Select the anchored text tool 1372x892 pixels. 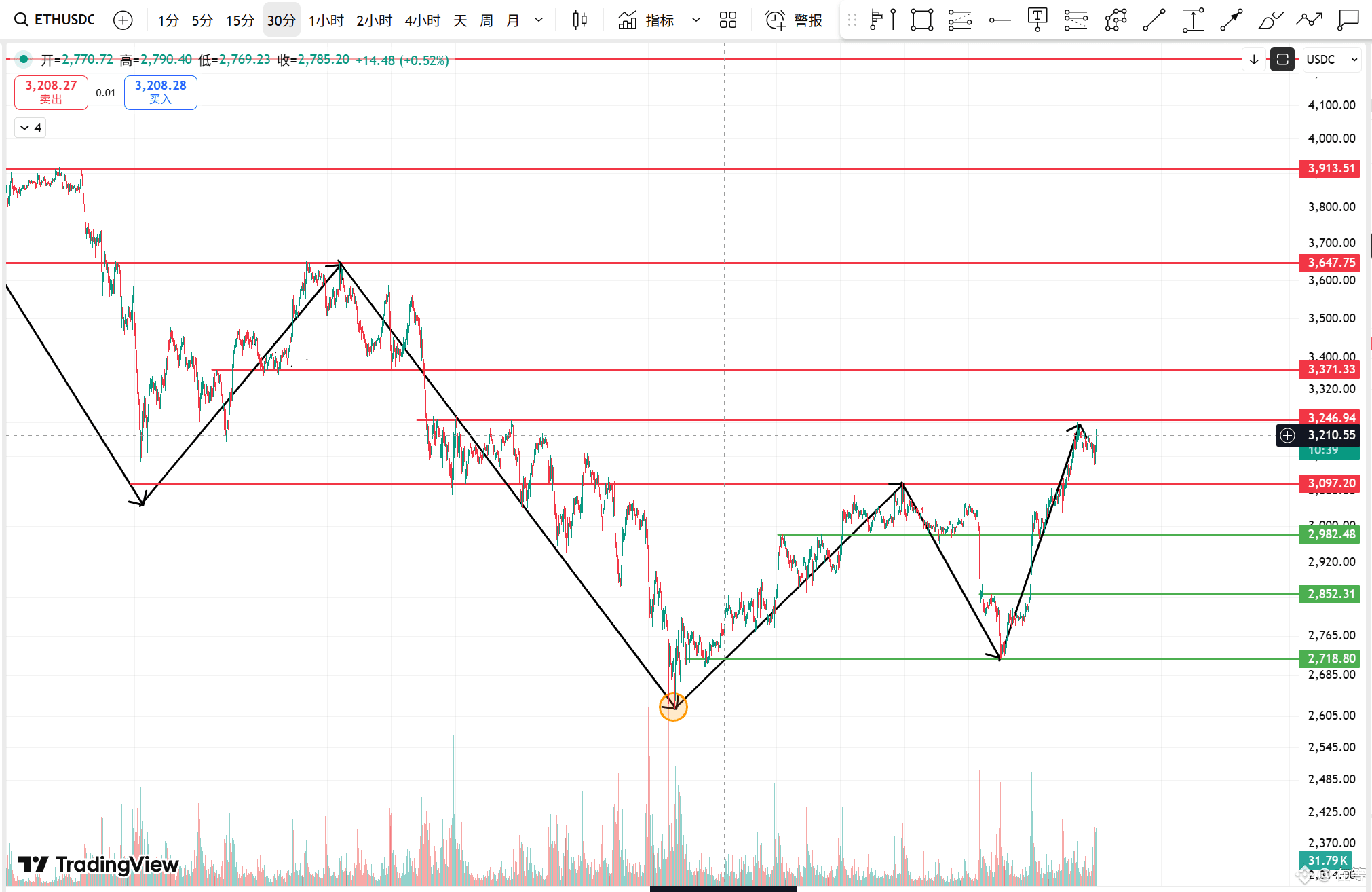1037,20
